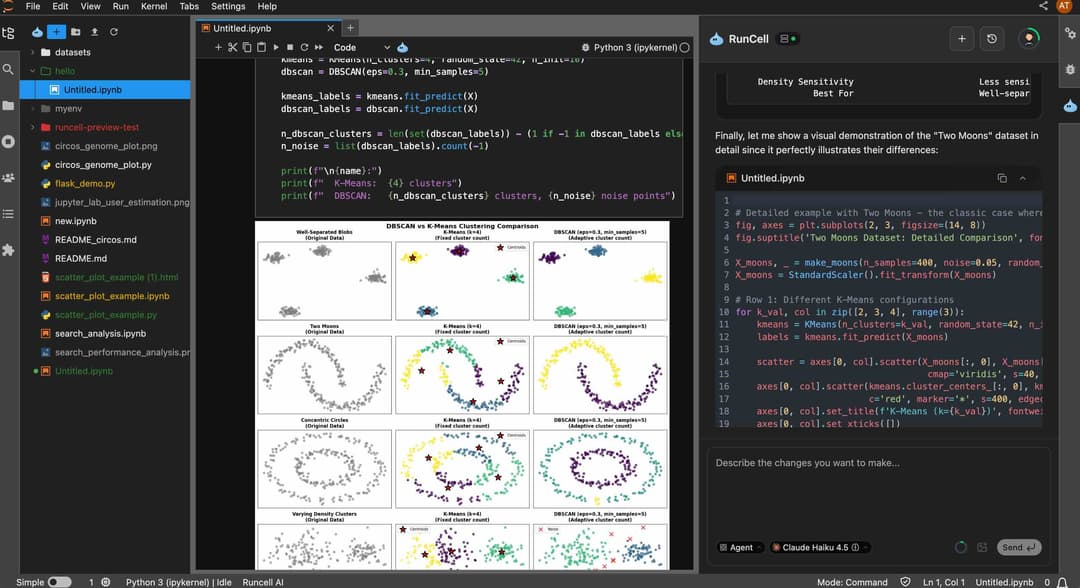Open scatter_plot_example.ipynb file
The image size is (1080, 588).
click(112, 296)
